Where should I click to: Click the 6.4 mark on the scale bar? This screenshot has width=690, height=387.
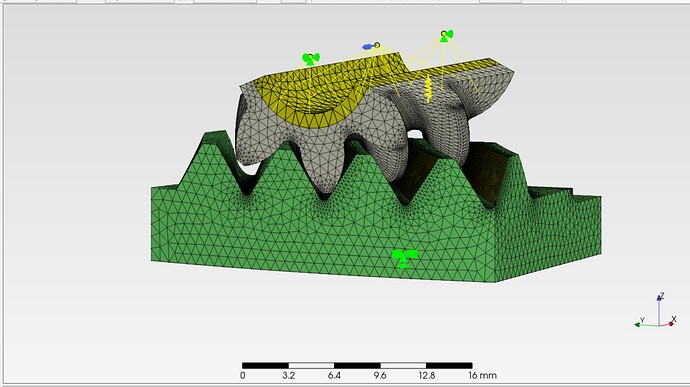(x=334, y=376)
